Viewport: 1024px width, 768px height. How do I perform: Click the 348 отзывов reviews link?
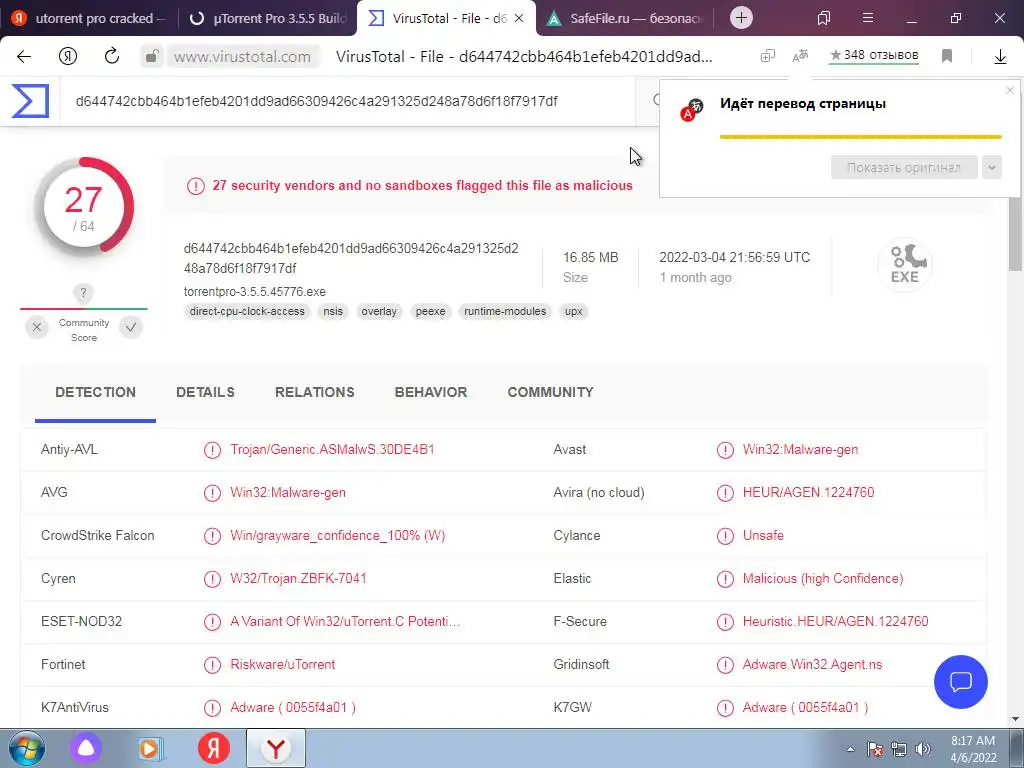click(874, 56)
